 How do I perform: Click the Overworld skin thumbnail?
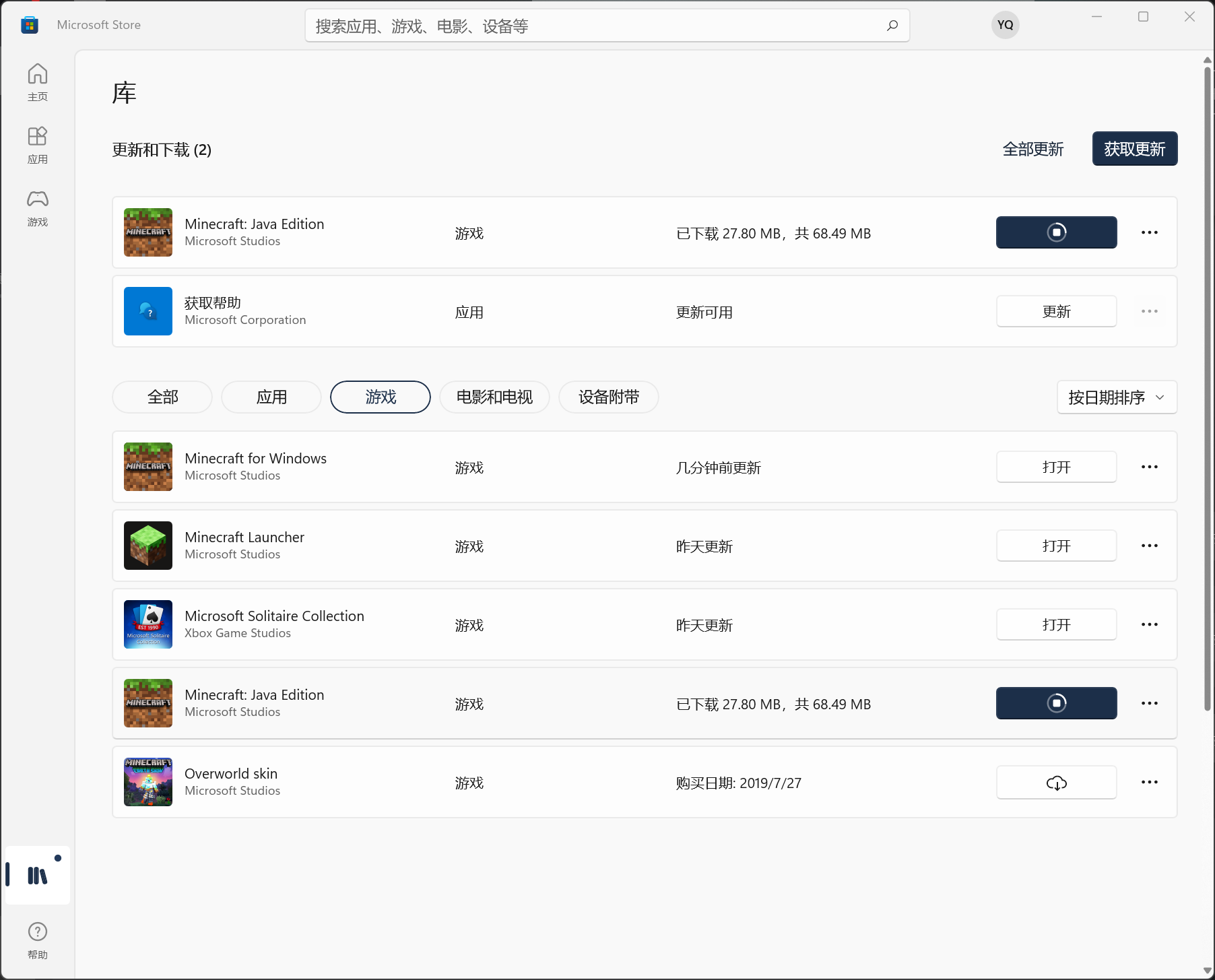tap(148, 782)
